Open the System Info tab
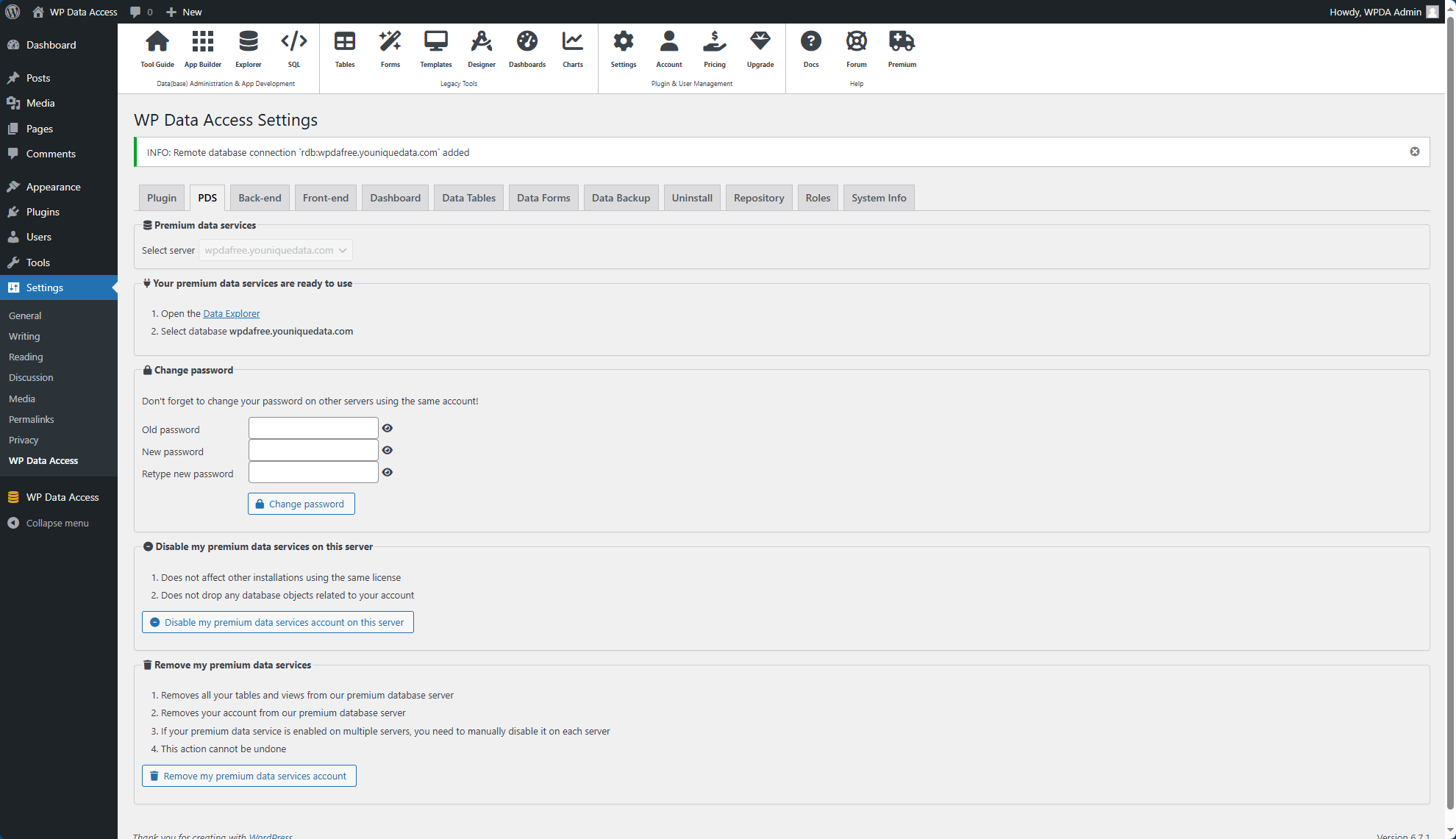The width and height of the screenshot is (1456, 839). [x=878, y=197]
